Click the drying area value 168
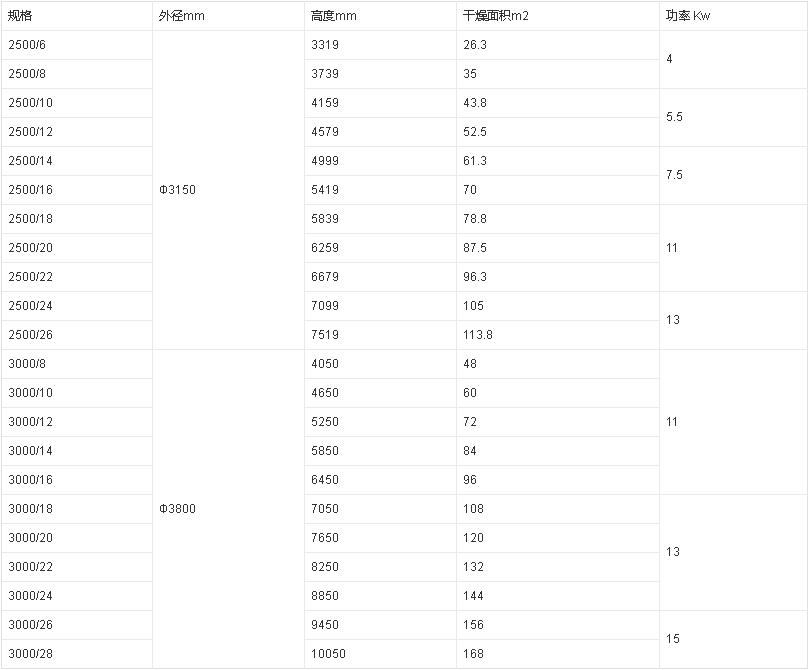Image resolution: width=809 pixels, height=670 pixels. tap(473, 654)
